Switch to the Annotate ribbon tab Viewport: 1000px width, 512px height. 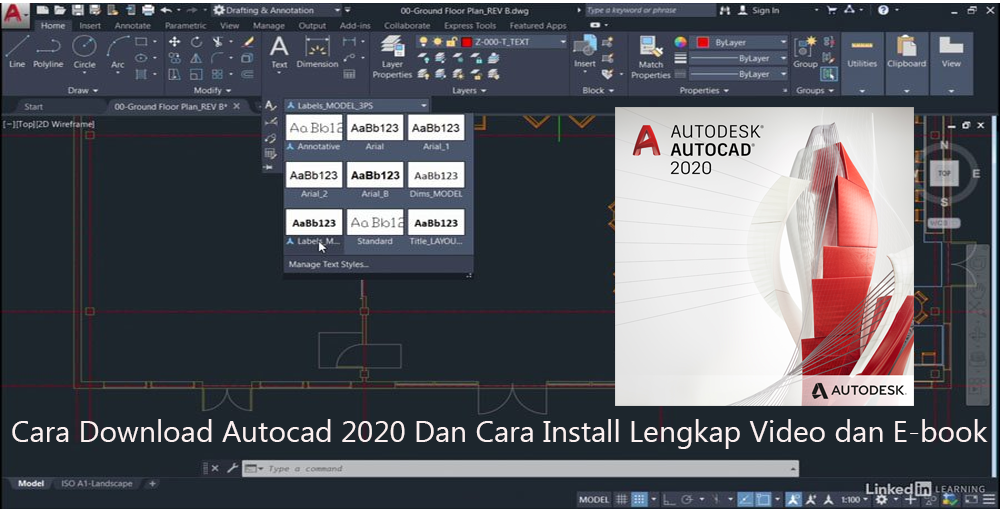click(133, 26)
